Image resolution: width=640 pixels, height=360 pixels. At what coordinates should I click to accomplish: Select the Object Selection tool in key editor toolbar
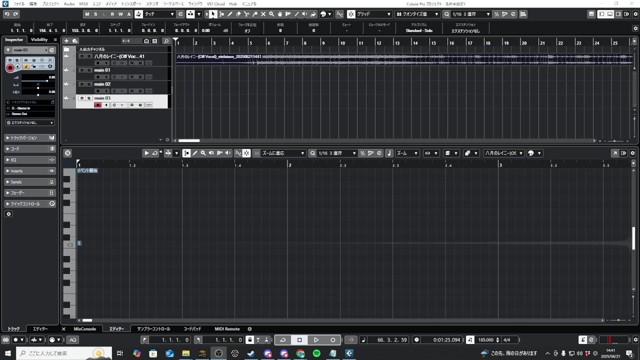pyautogui.click(x=187, y=153)
